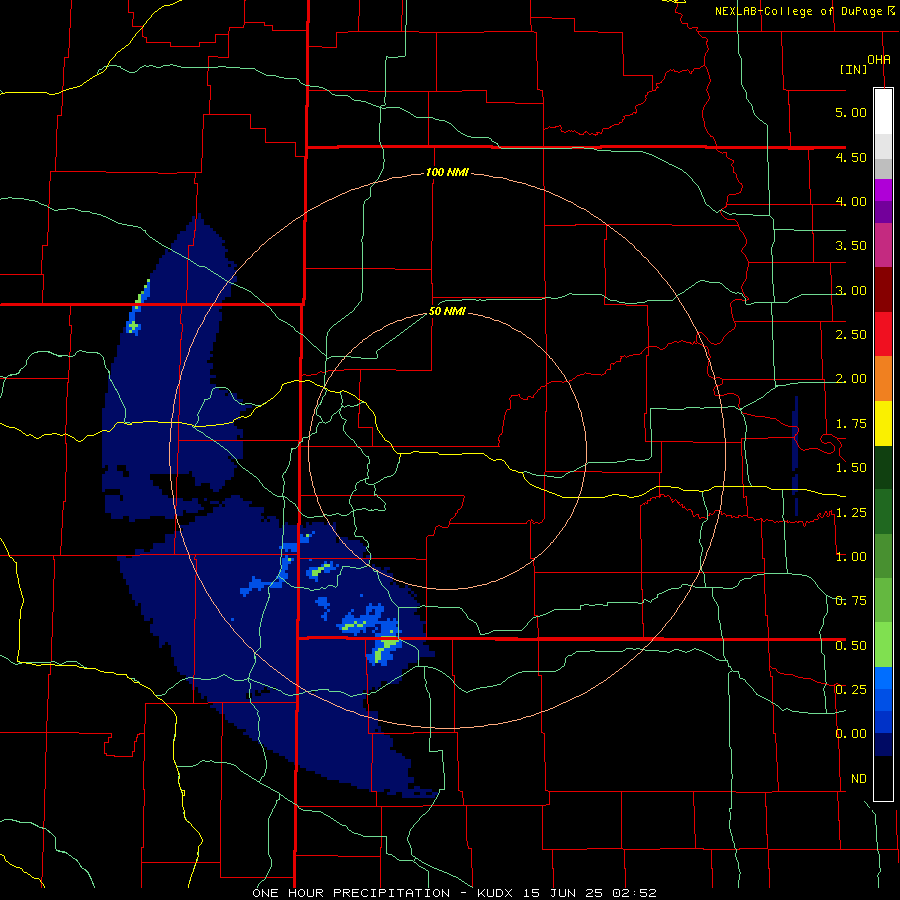Click the 1.25 scale value
The image size is (900, 900).
coord(851,513)
